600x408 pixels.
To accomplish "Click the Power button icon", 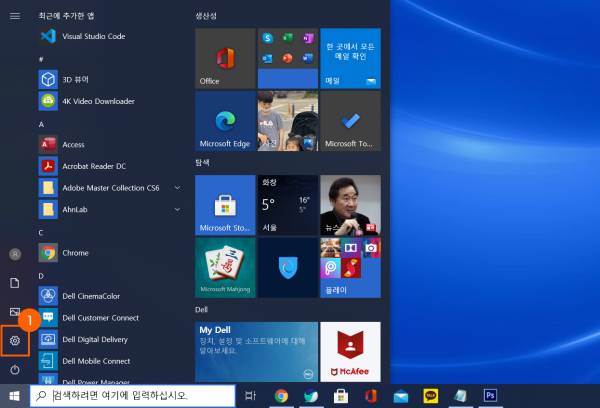I will click(15, 370).
